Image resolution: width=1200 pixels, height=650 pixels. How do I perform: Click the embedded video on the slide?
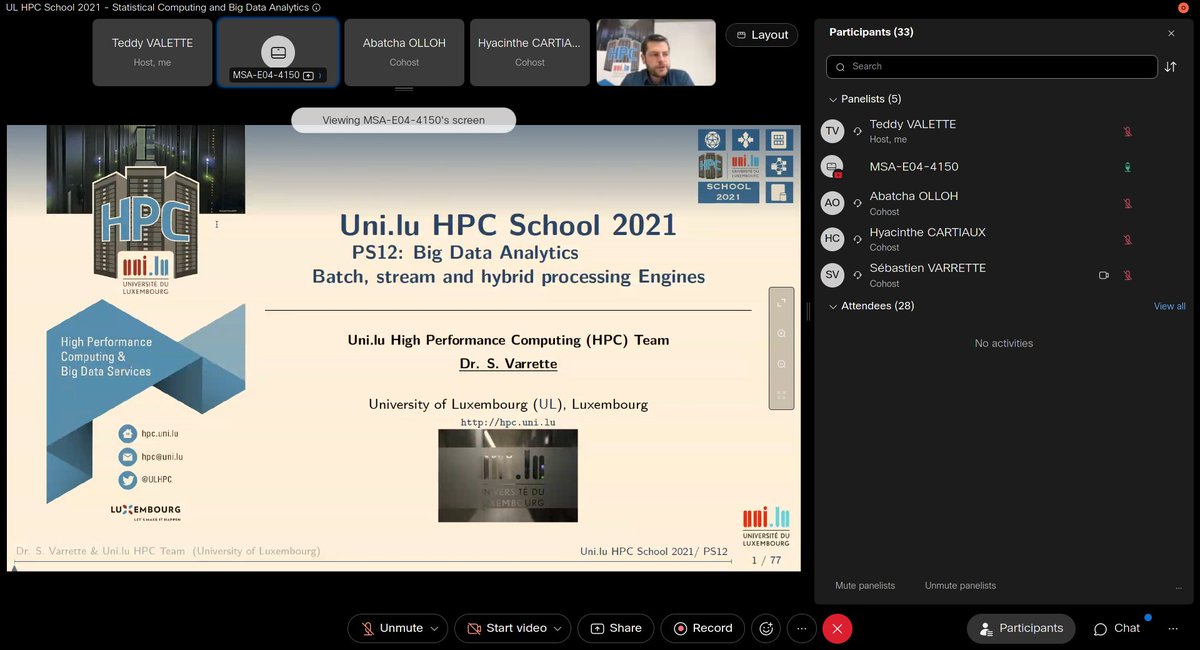[508, 475]
